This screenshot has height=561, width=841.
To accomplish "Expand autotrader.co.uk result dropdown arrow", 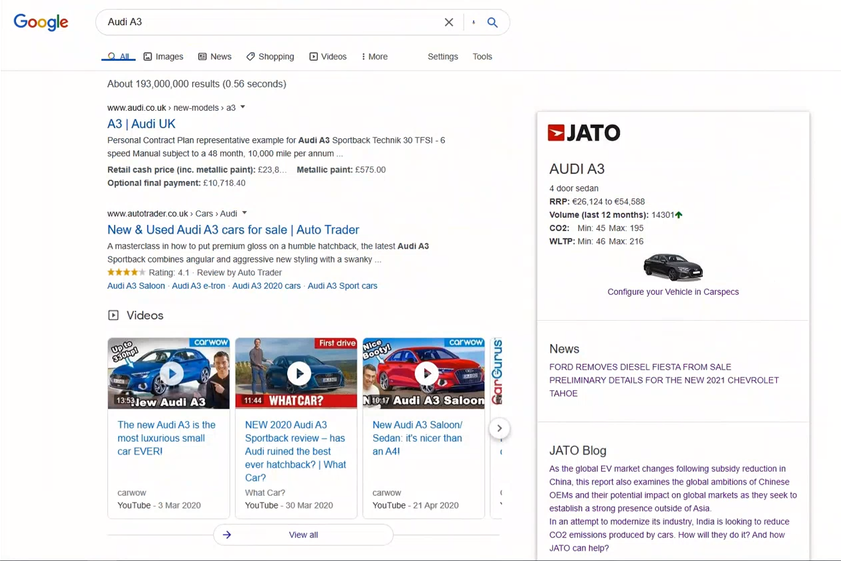I will (245, 213).
